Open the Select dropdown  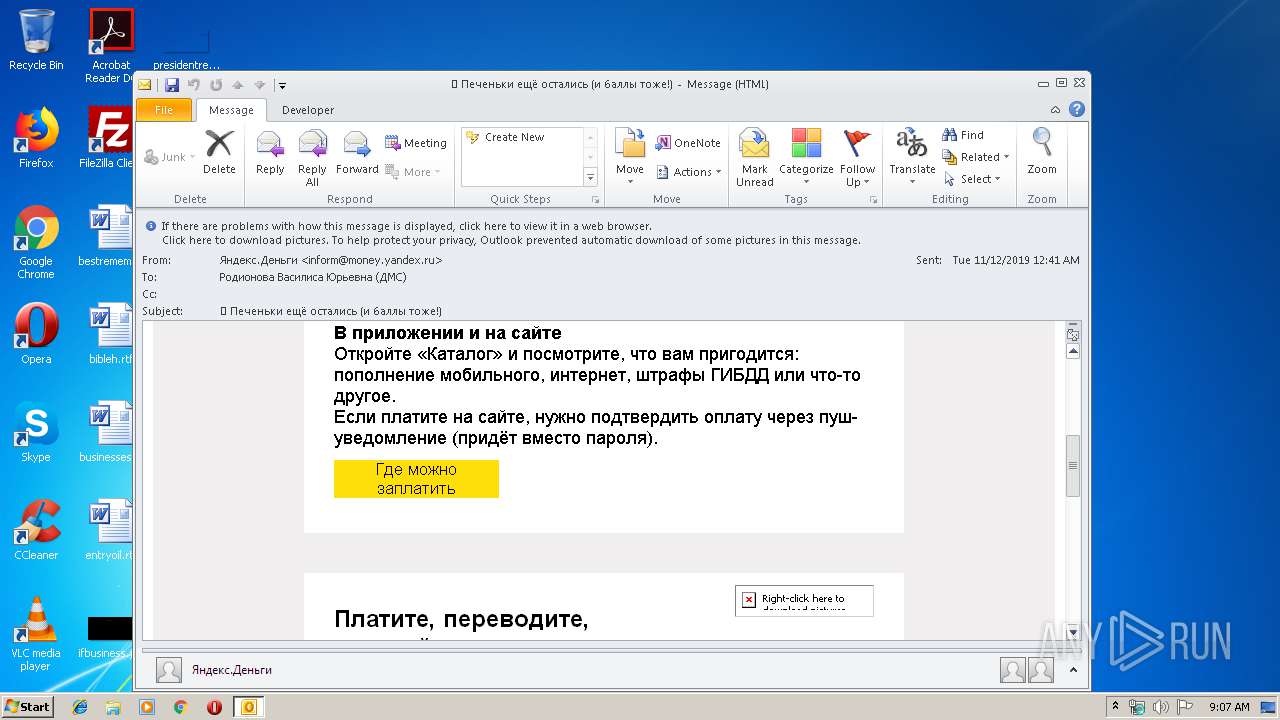coord(972,179)
